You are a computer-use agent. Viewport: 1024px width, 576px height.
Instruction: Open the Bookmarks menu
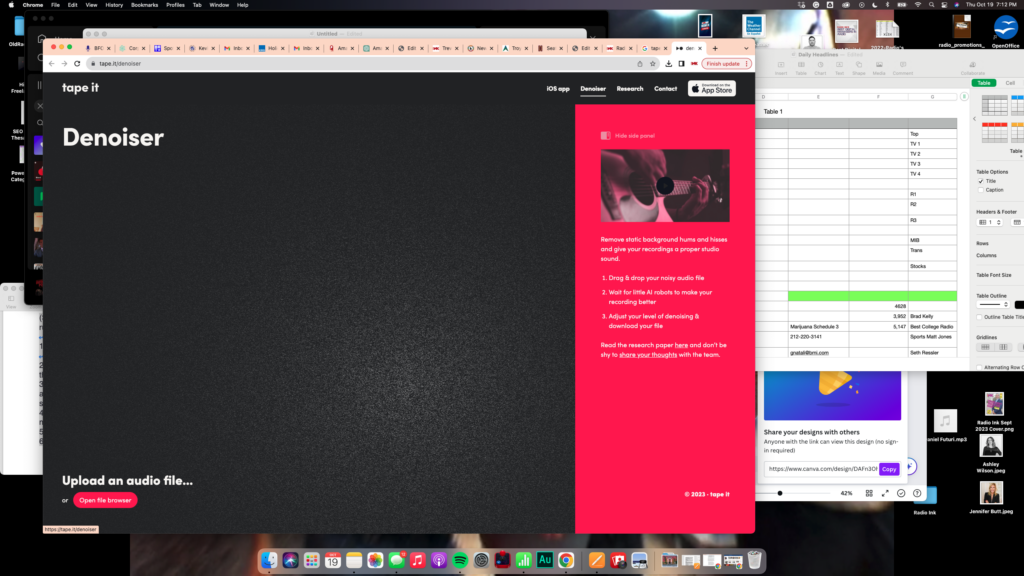(x=144, y=5)
